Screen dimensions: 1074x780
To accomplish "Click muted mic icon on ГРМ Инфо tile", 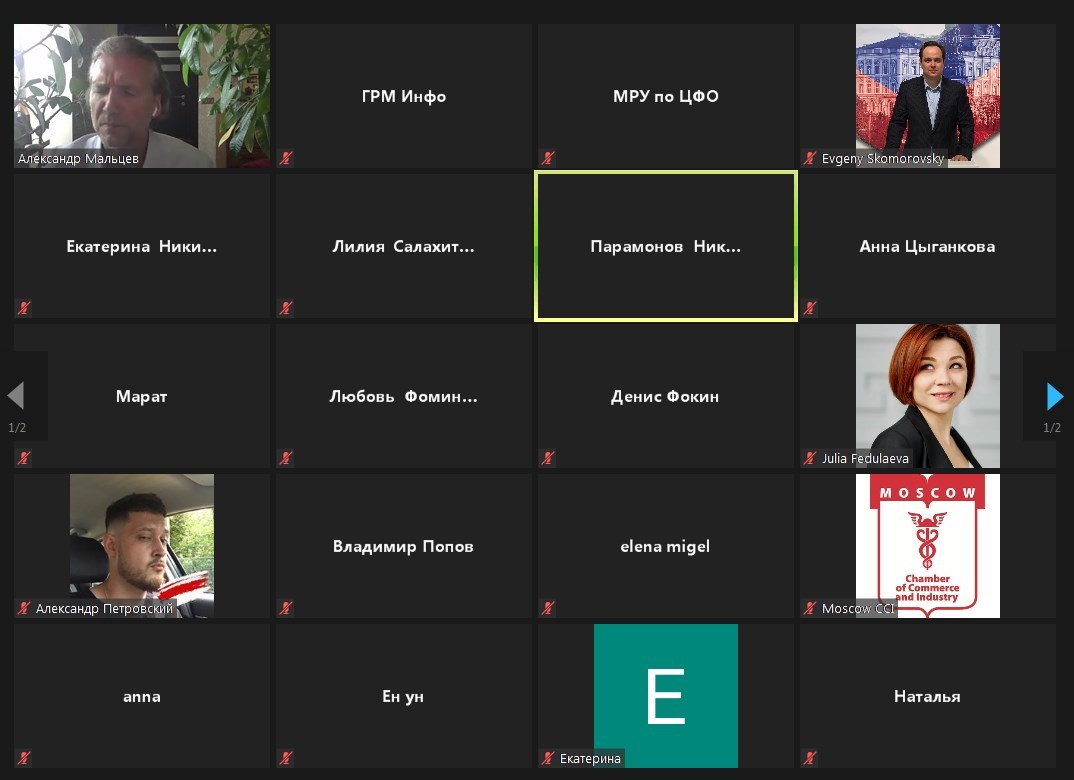I will (286, 158).
